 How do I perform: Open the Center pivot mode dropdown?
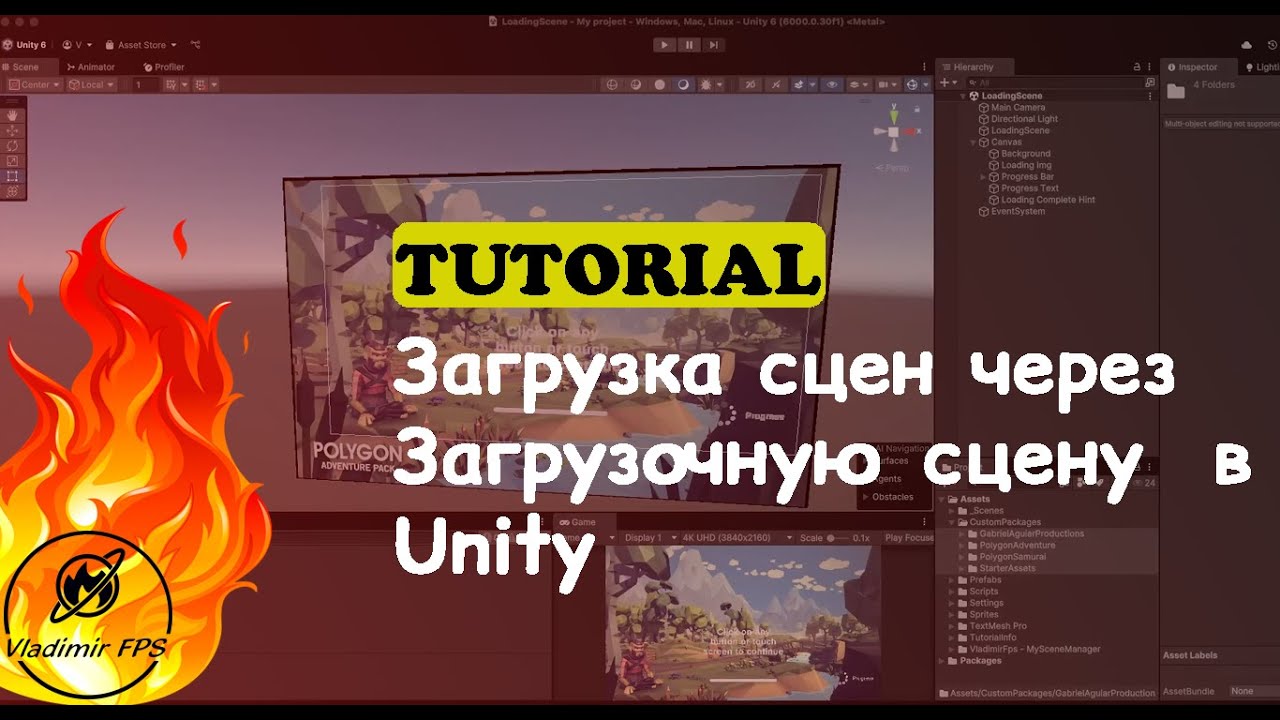[35, 85]
